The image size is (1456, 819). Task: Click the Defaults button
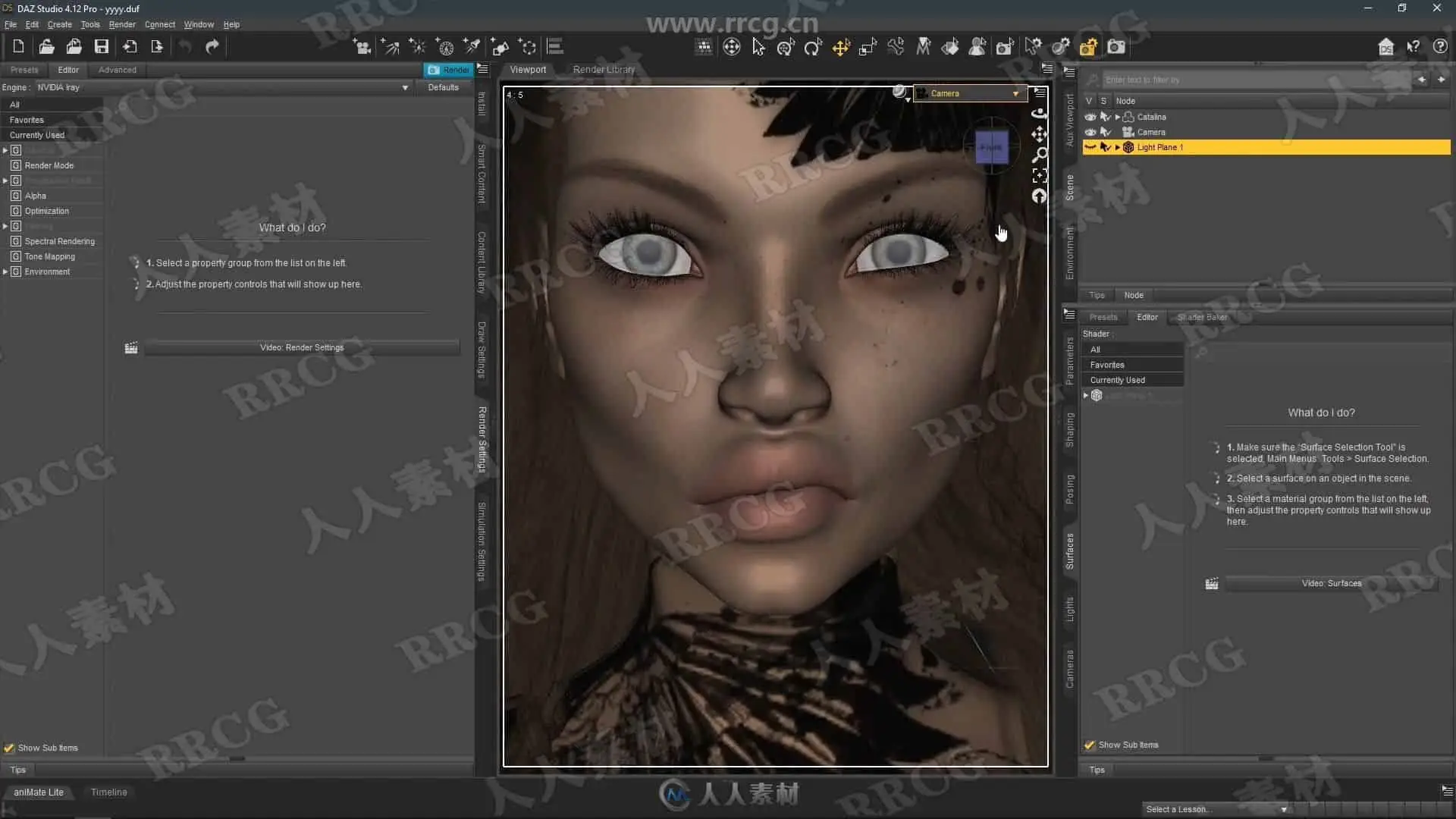tap(443, 87)
